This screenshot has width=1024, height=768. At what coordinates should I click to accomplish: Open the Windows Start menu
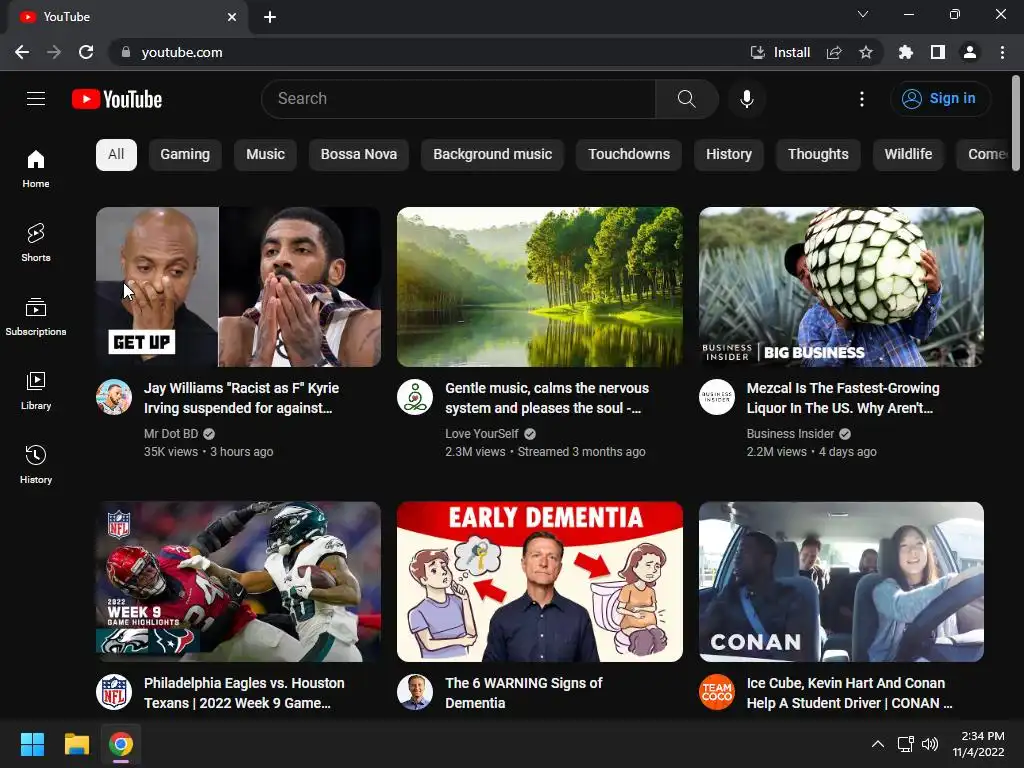point(32,744)
